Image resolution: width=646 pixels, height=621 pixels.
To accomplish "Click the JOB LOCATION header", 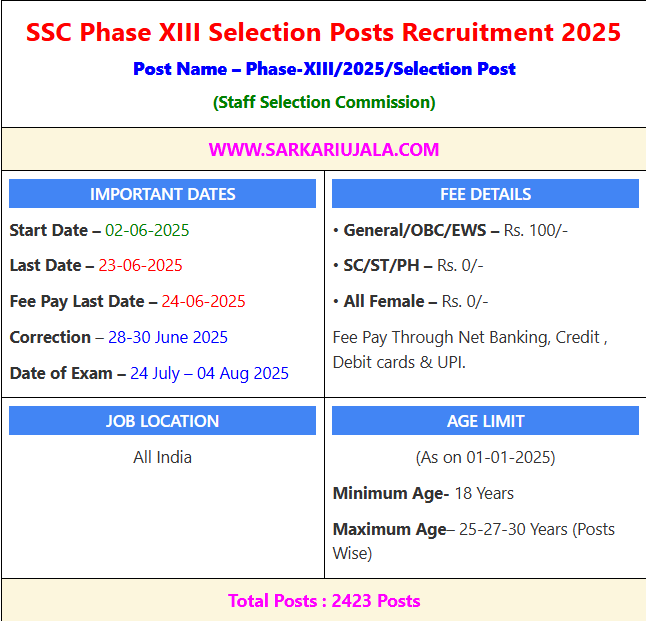I will [162, 421].
